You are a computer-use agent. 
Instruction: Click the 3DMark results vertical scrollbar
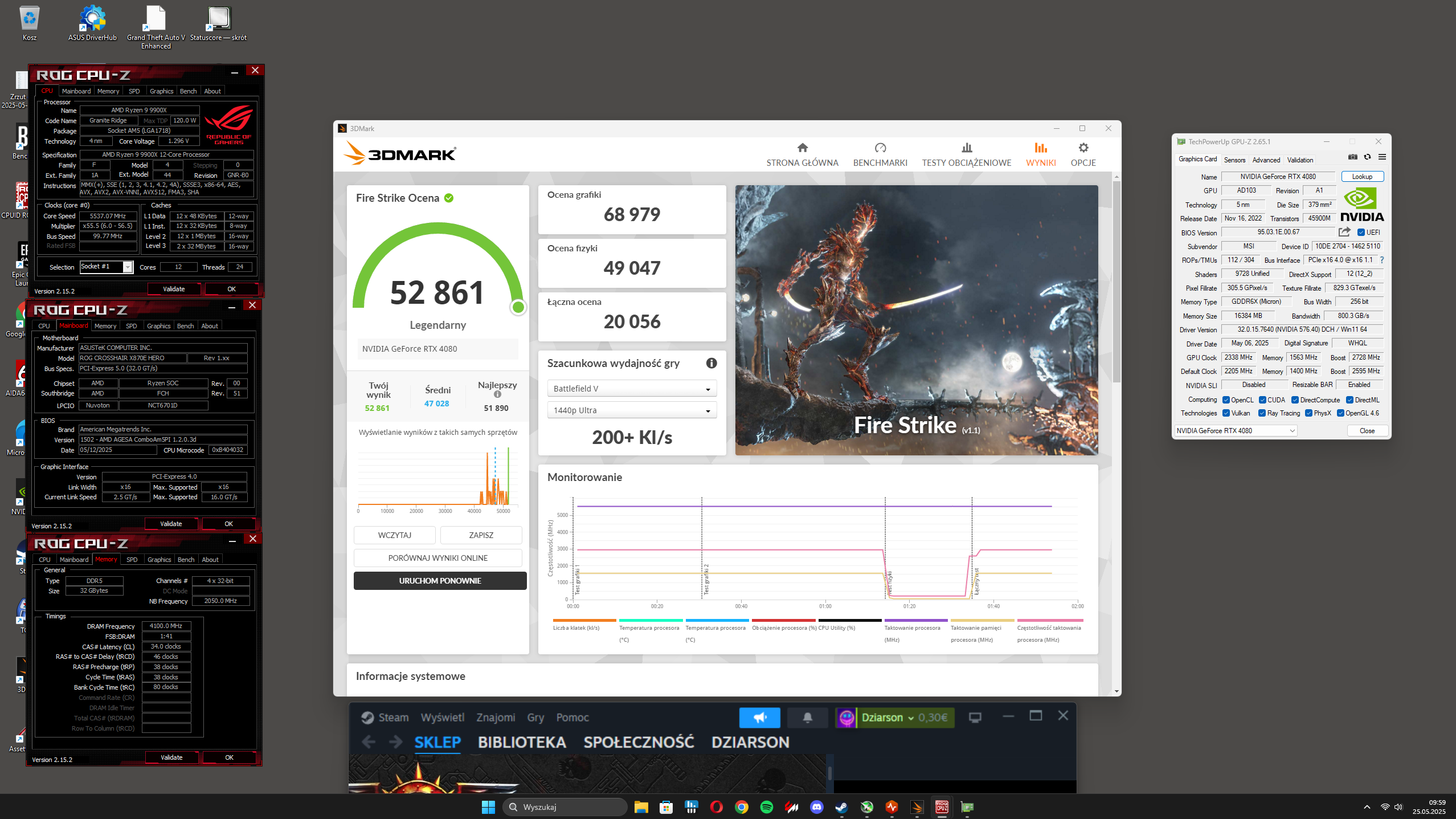[1116, 282]
